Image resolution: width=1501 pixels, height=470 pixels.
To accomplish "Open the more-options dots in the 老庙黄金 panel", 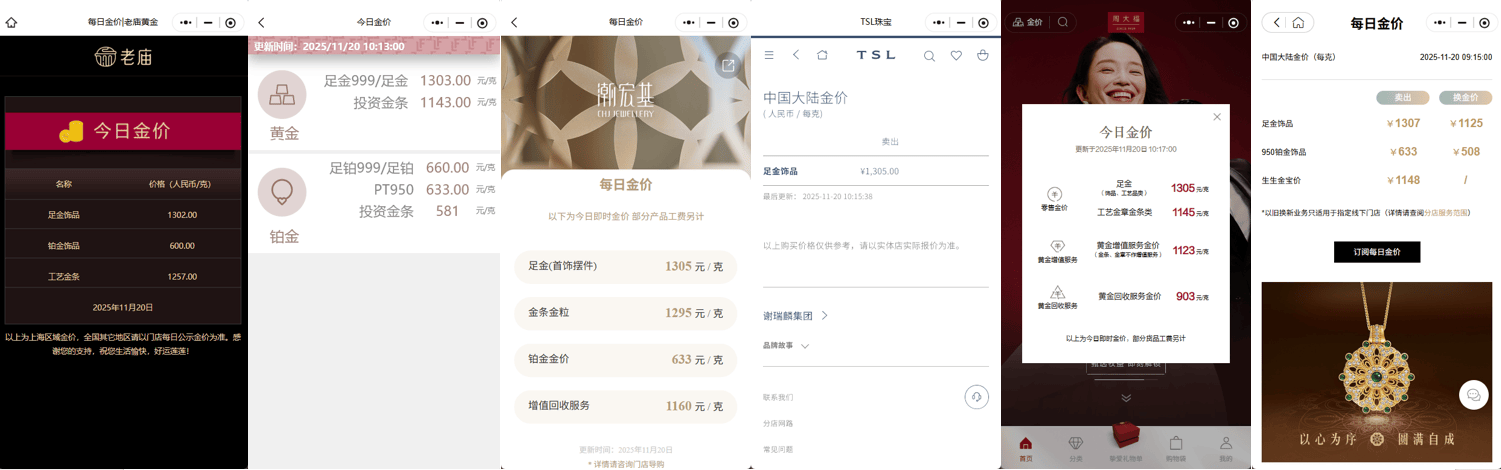I will pos(187,22).
